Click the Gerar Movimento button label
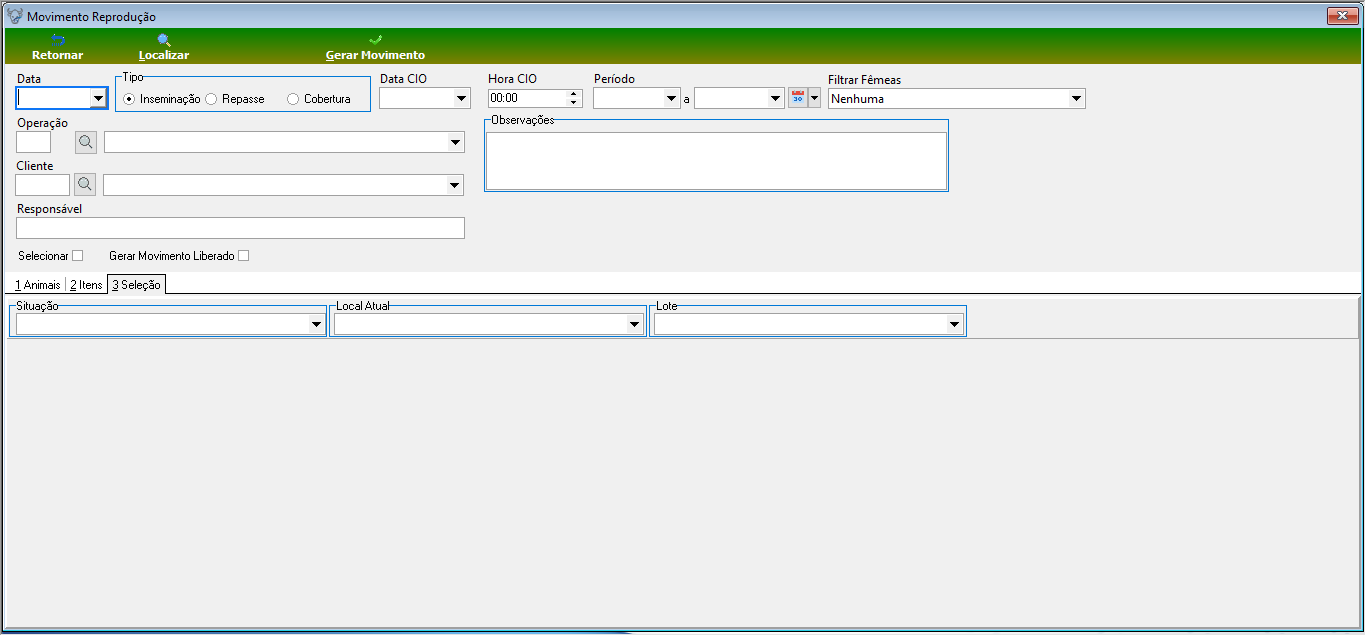The image size is (1366, 636). click(375, 55)
